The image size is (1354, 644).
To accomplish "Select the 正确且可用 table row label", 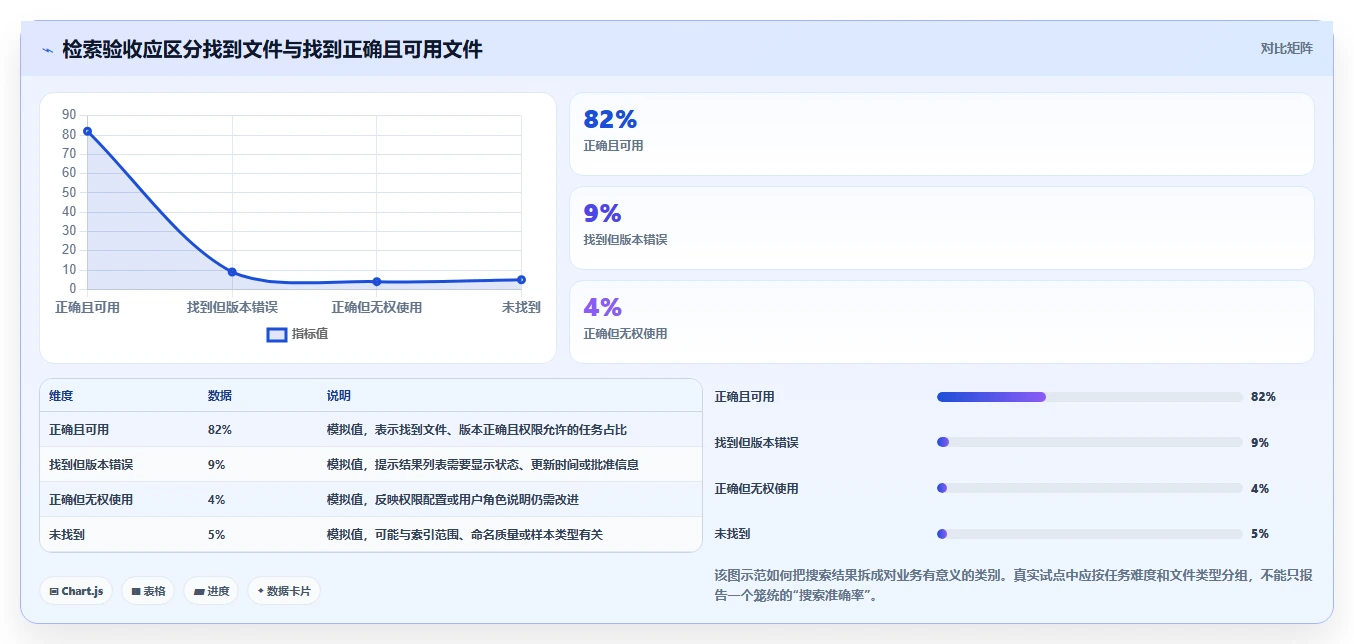I will 79,430.
